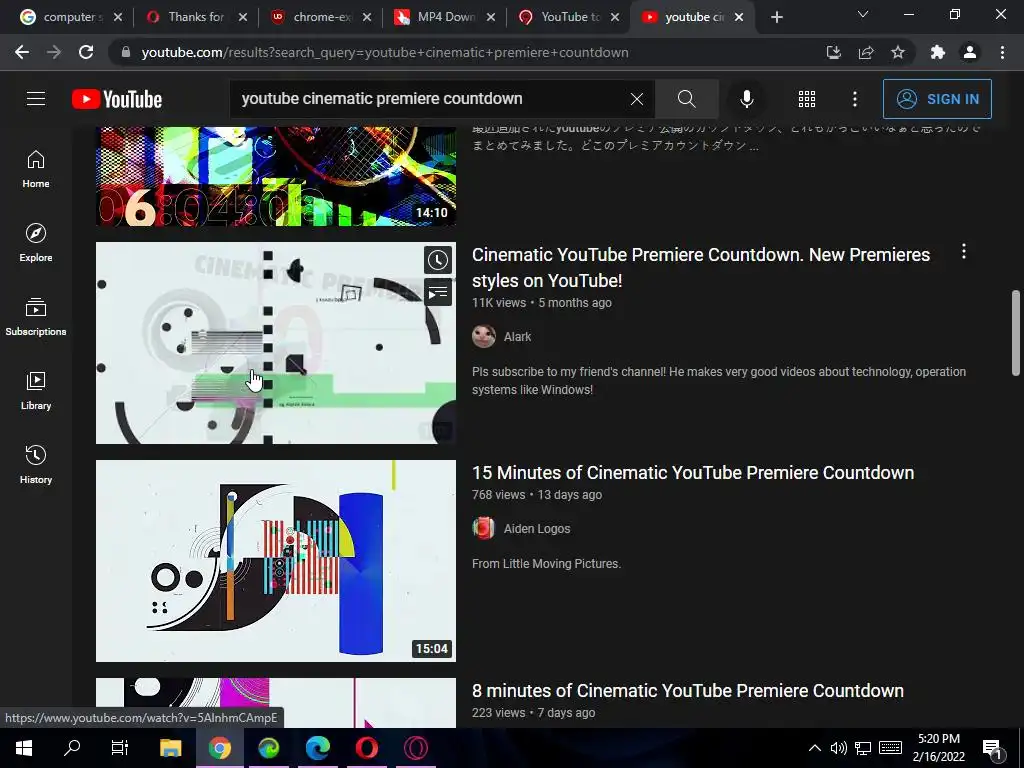The image size is (1024, 768).
Task: Start voice search with the microphone
Action: click(746, 99)
